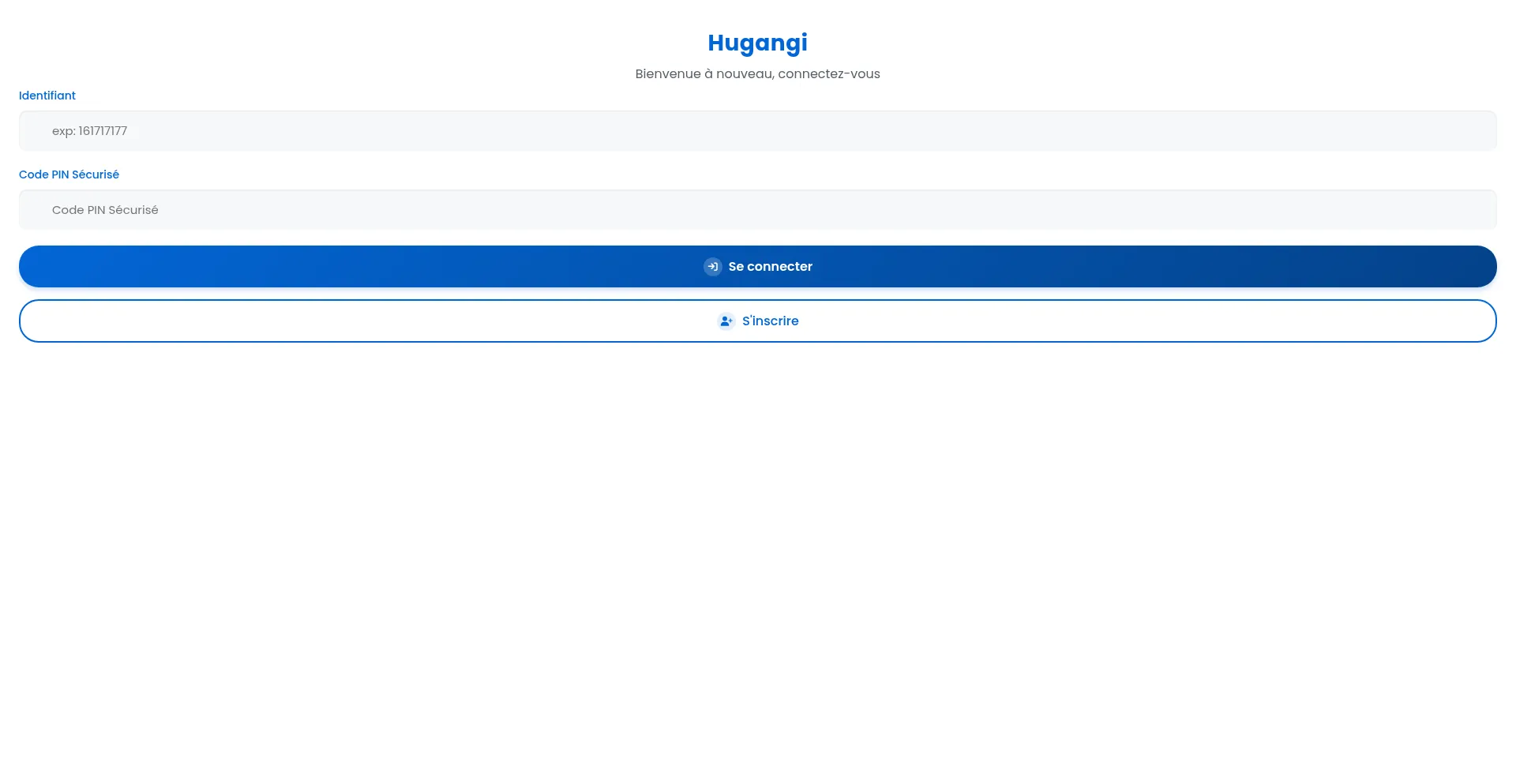This screenshot has height=784, width=1516.
Task: Click the login arrow icon
Action: click(x=712, y=267)
